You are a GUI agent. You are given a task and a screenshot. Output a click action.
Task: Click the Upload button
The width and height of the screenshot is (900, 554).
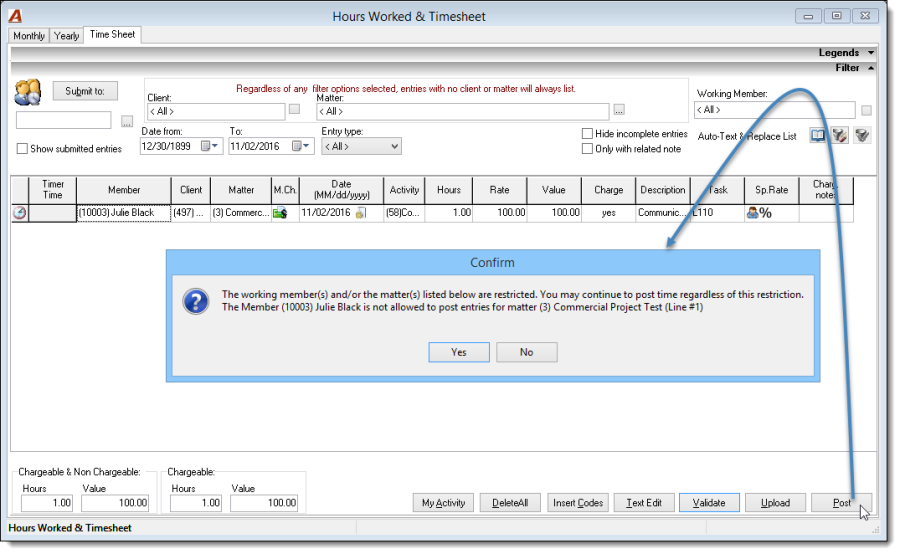(775, 503)
